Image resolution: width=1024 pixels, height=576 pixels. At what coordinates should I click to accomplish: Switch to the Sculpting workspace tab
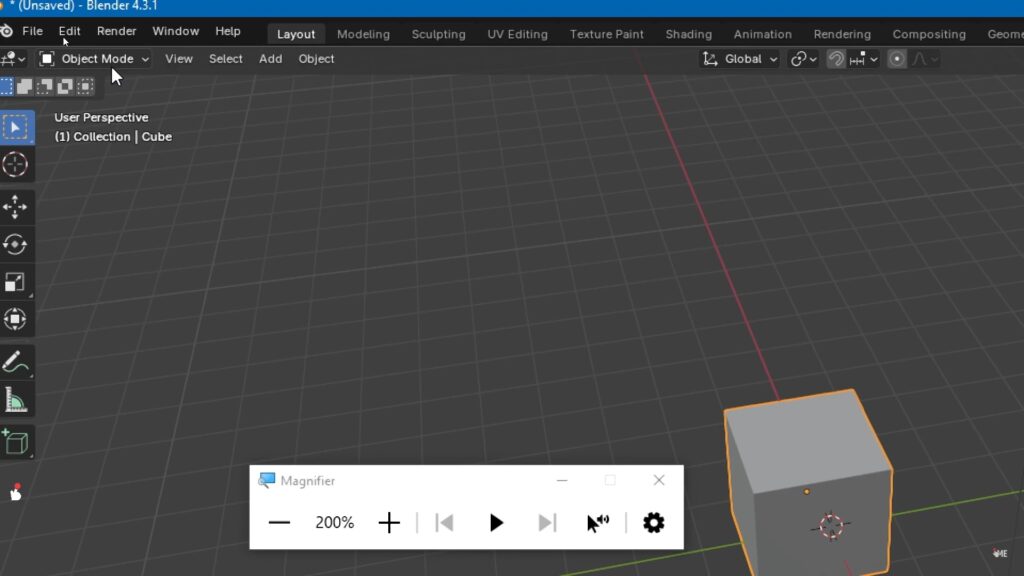tap(438, 34)
